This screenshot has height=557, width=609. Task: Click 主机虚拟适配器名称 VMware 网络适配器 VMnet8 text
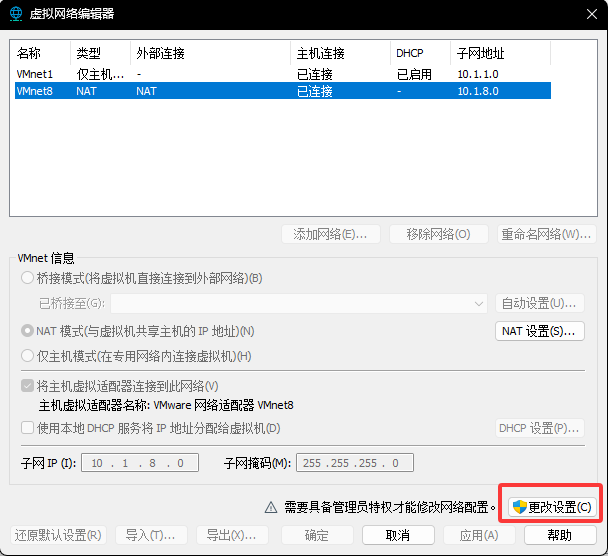coord(166,405)
